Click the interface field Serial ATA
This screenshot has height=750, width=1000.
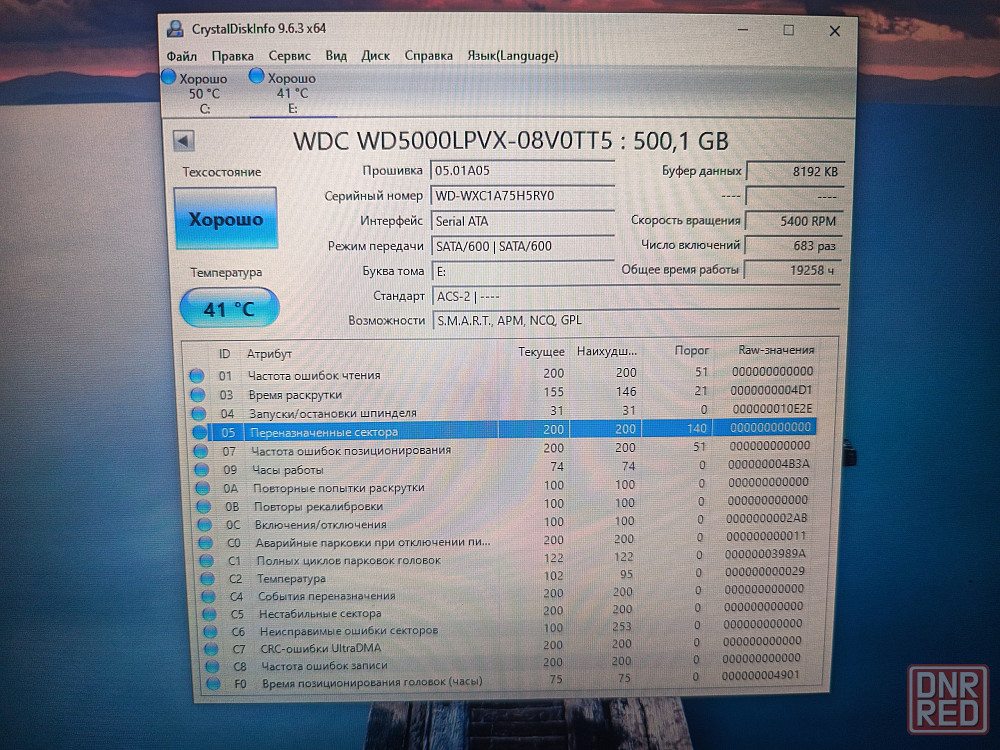pyautogui.click(x=522, y=221)
